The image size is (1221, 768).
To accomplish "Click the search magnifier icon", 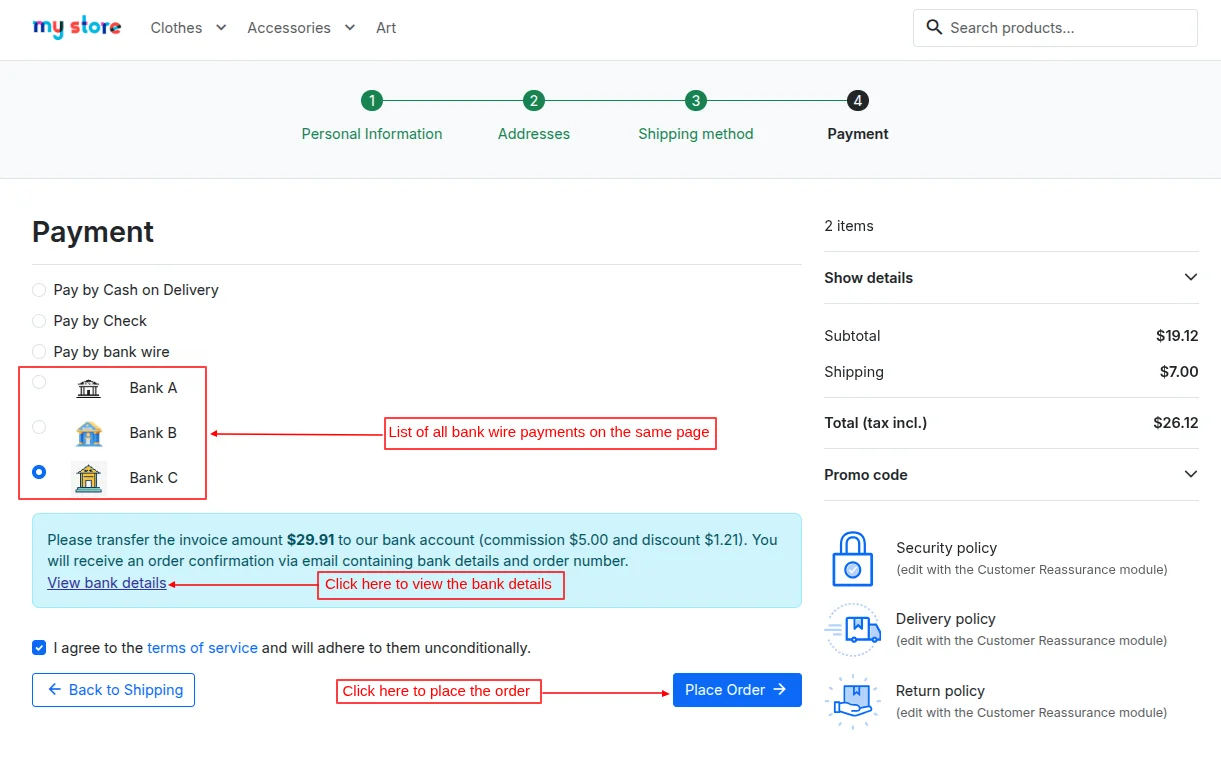I will [x=934, y=27].
